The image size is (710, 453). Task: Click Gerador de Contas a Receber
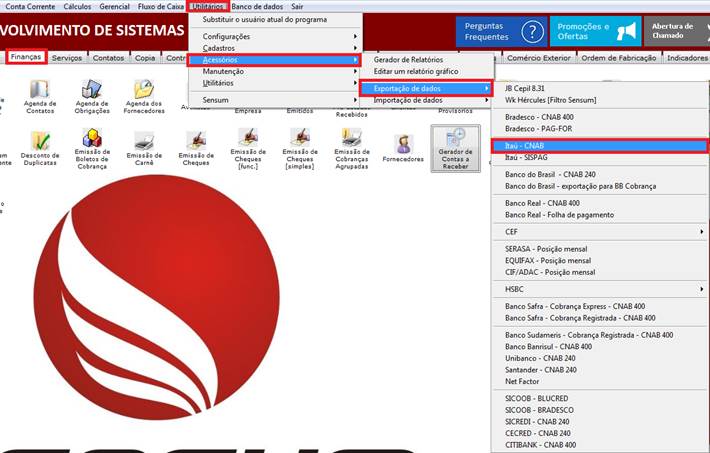coord(456,149)
